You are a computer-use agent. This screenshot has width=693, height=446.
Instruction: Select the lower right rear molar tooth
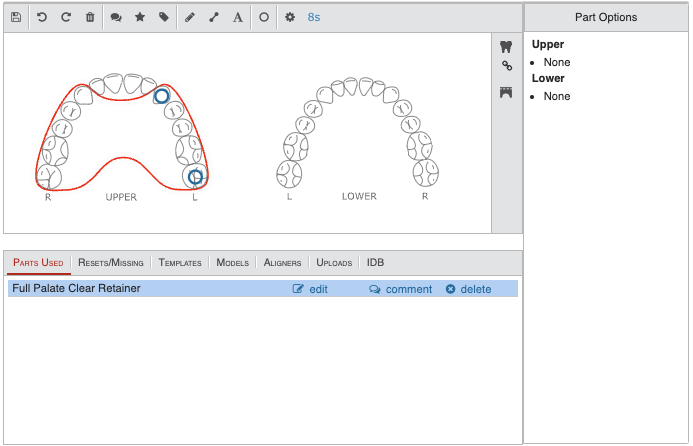(426, 173)
